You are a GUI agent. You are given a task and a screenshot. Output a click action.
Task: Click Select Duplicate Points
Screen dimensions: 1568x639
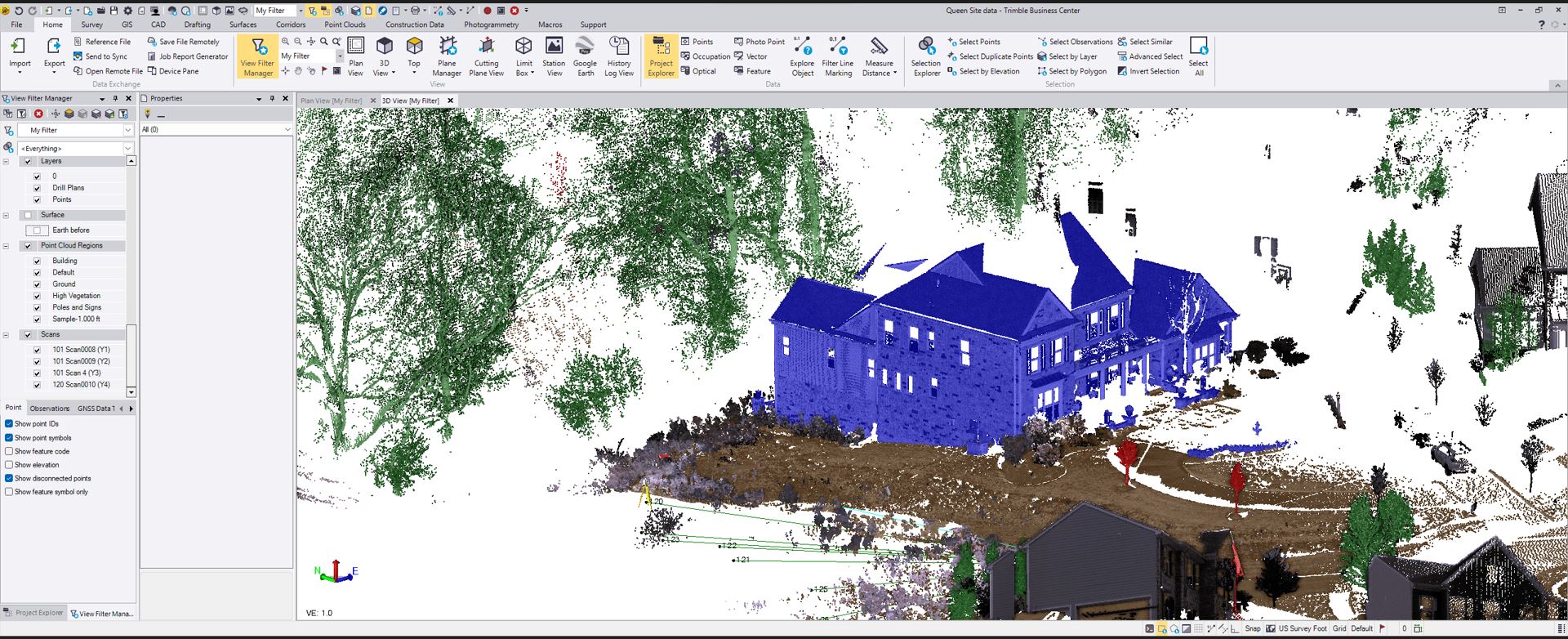coord(990,56)
